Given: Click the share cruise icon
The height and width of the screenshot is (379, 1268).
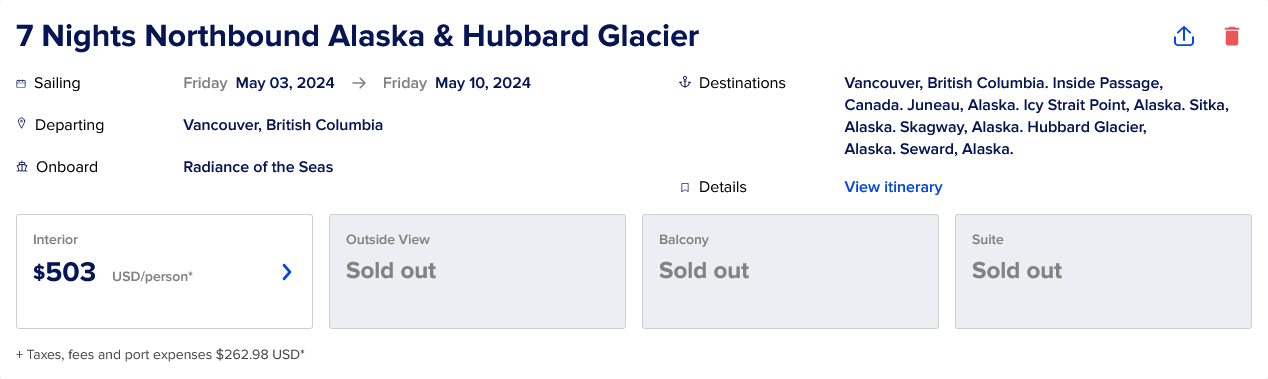Looking at the screenshot, I should tap(1184, 36).
